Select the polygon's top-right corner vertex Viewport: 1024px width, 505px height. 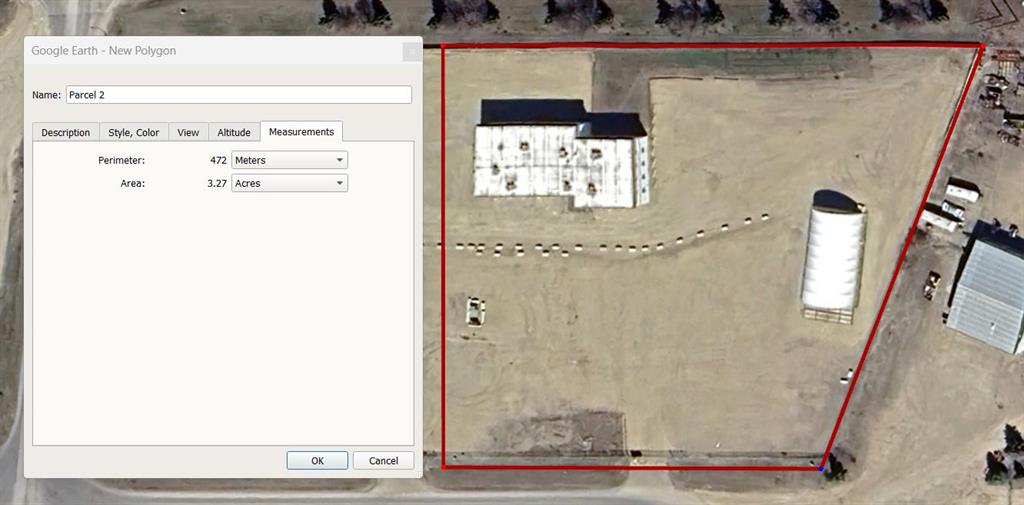[981, 47]
